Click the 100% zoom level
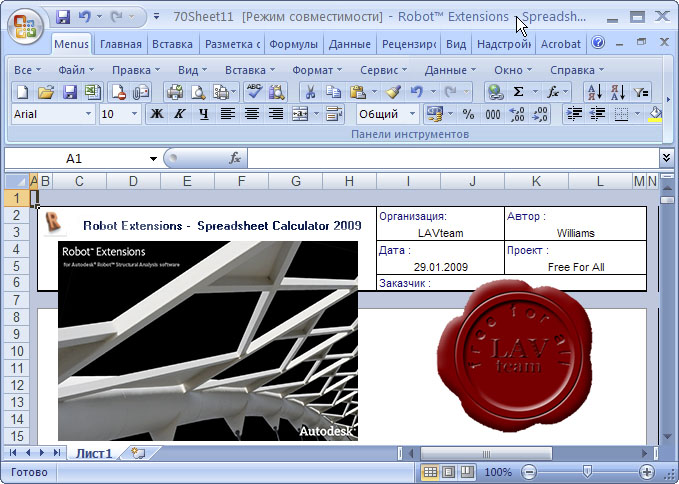Viewport: 679px width, 484px height. point(498,472)
